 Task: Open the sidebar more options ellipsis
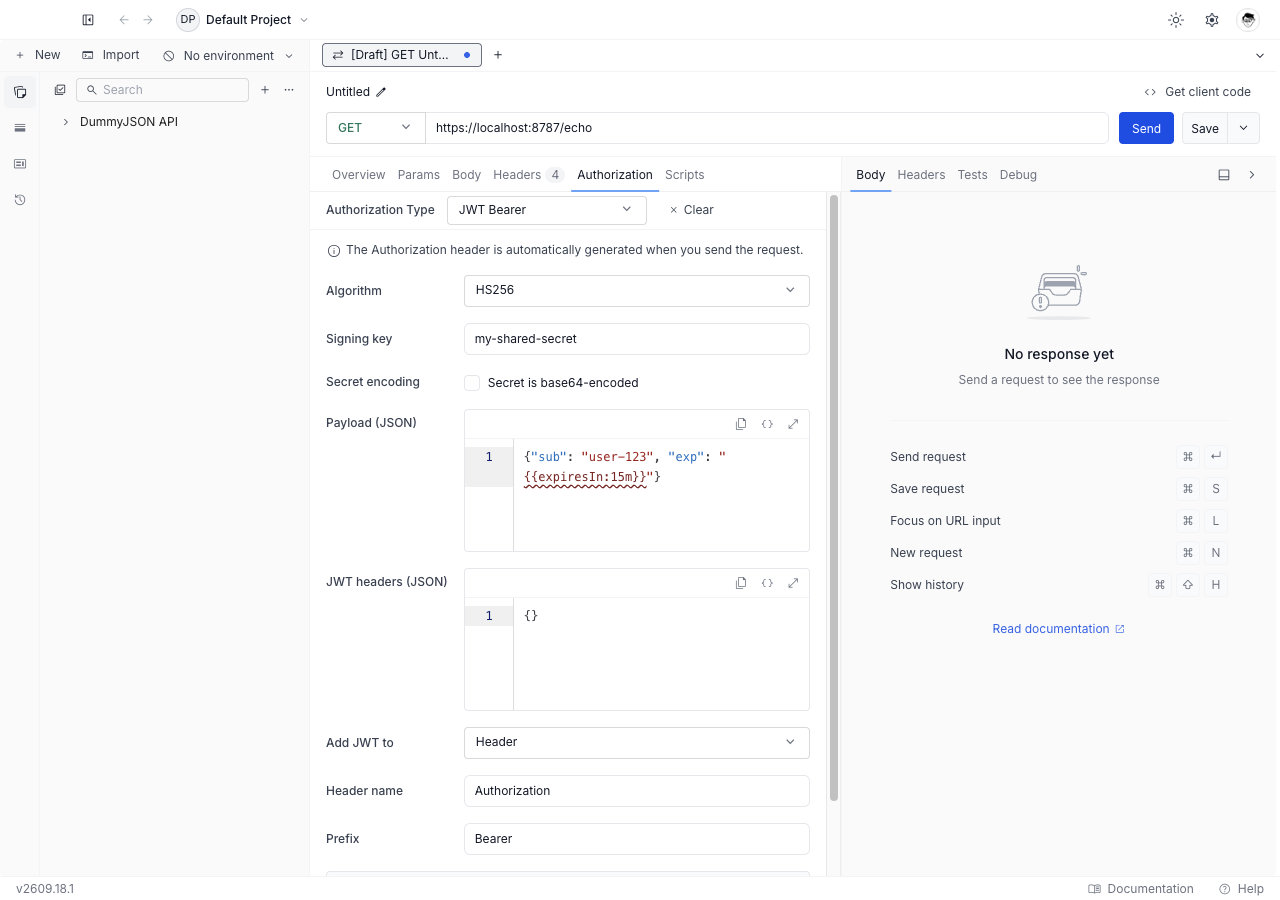289,90
